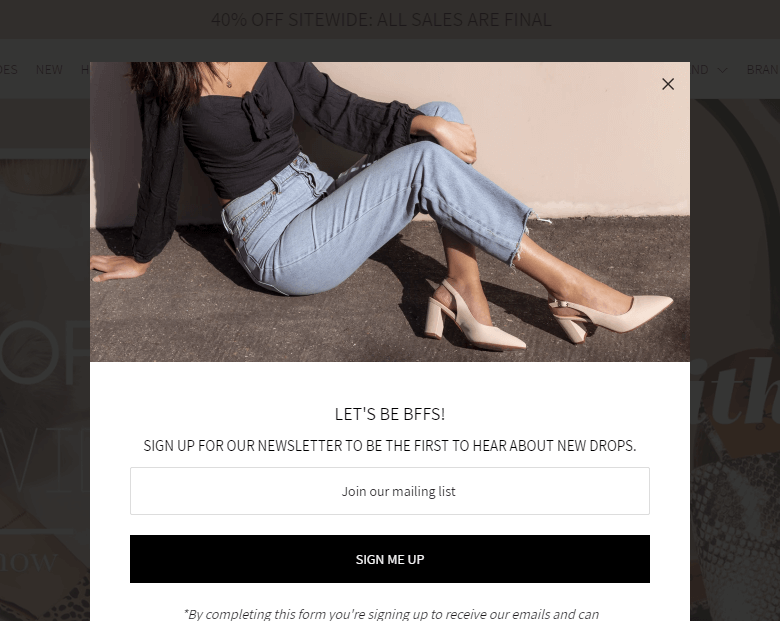
Task: Click the snakeskin print image in the background
Action: [x=735, y=535]
